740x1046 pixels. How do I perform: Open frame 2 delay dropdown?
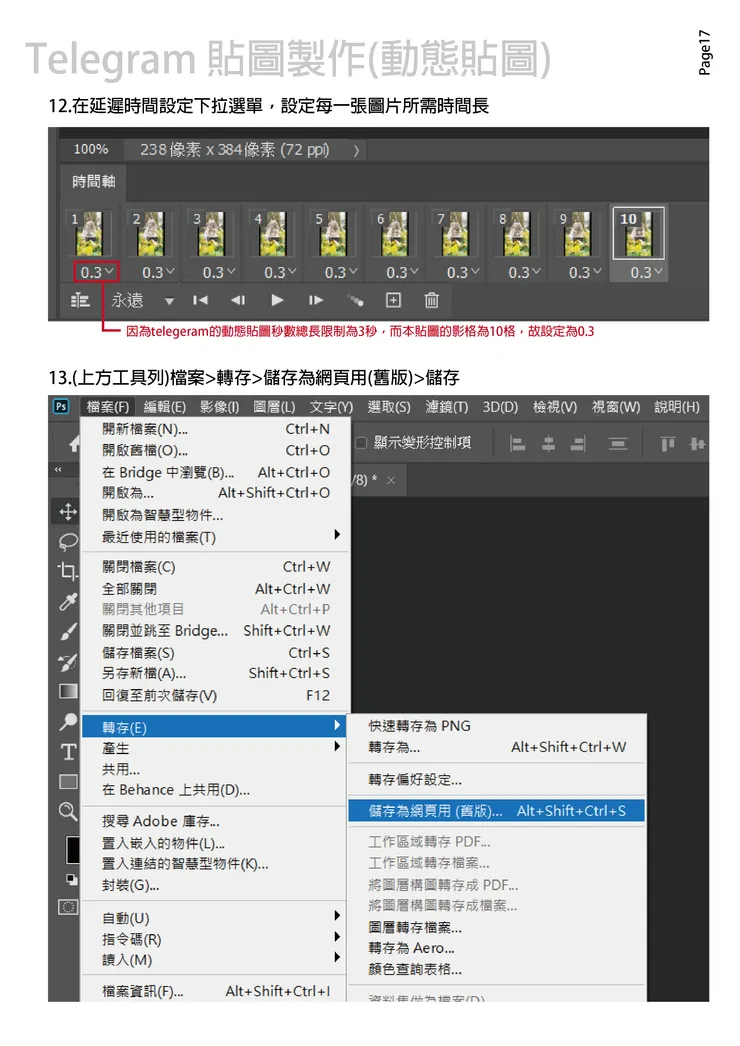click(x=158, y=272)
